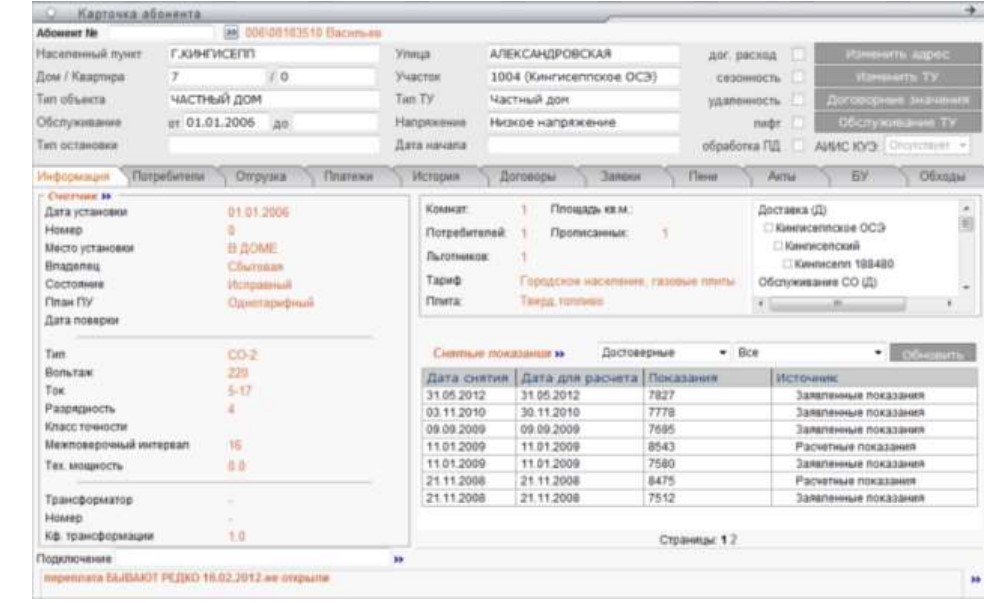Open the Счетчик double-arrow link
Image resolution: width=989 pixels, height=603 pixels.
(106, 197)
